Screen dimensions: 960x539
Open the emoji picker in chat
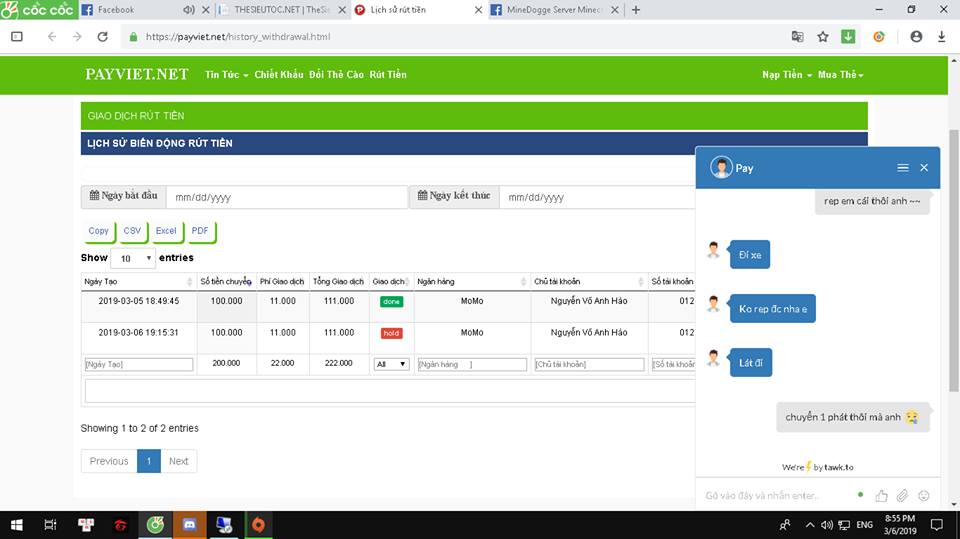coord(924,496)
